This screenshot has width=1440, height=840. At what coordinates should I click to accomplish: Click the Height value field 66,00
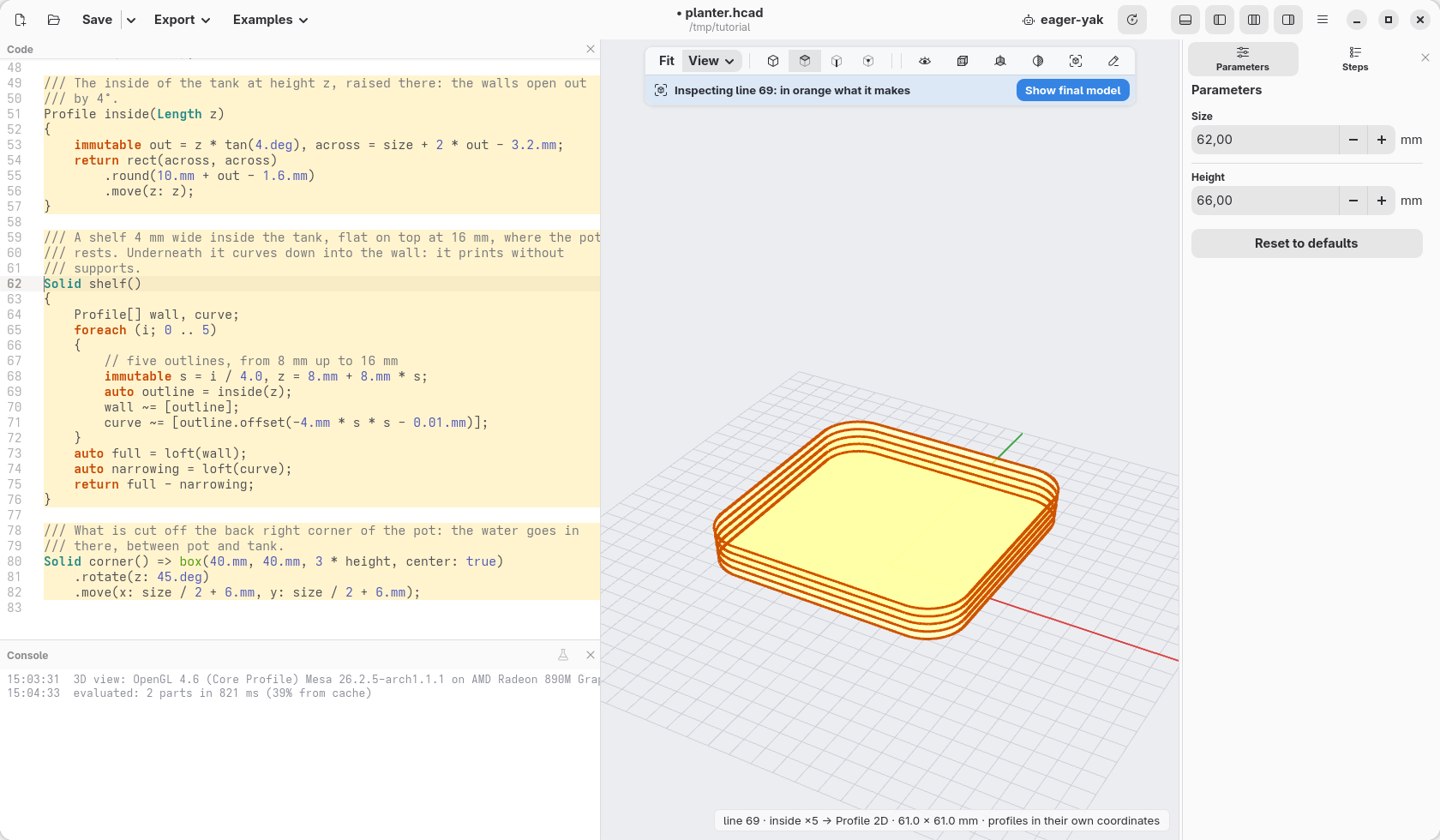point(1265,201)
